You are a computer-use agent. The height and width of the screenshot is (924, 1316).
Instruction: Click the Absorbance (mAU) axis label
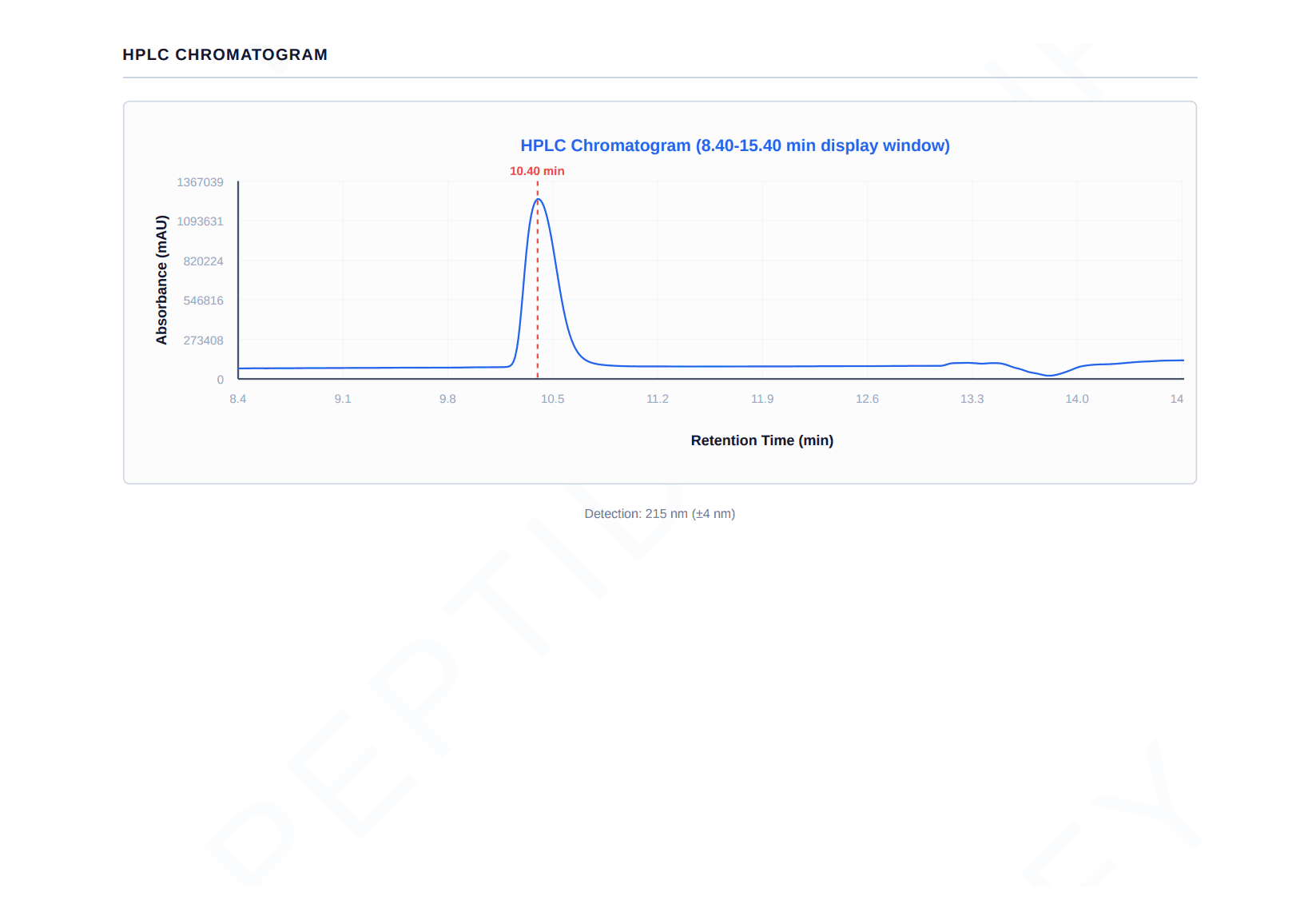[161, 280]
